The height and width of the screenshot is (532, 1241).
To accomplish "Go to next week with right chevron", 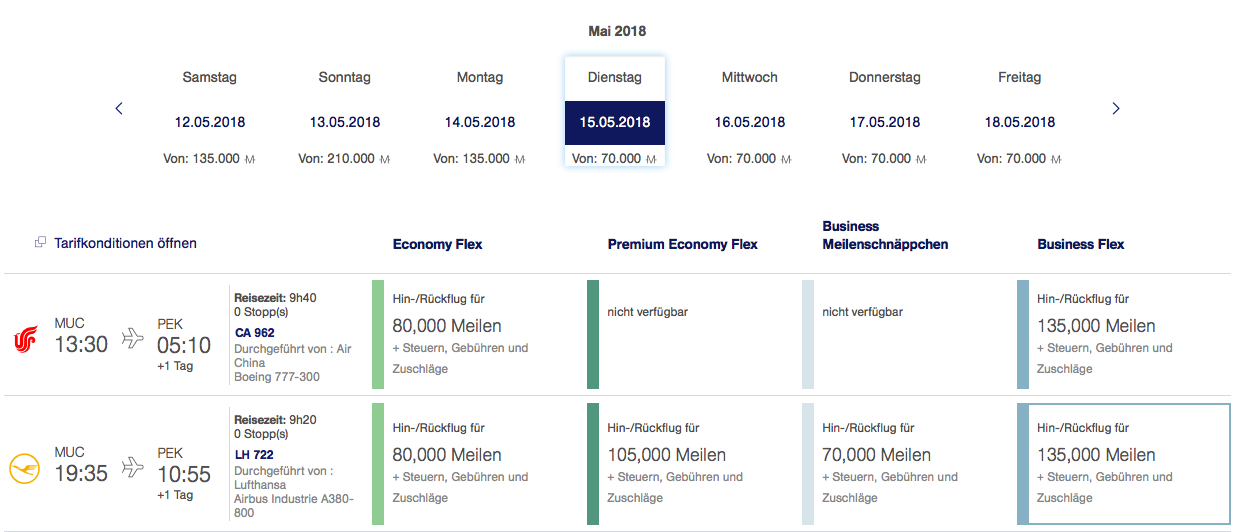I will click(x=1116, y=108).
